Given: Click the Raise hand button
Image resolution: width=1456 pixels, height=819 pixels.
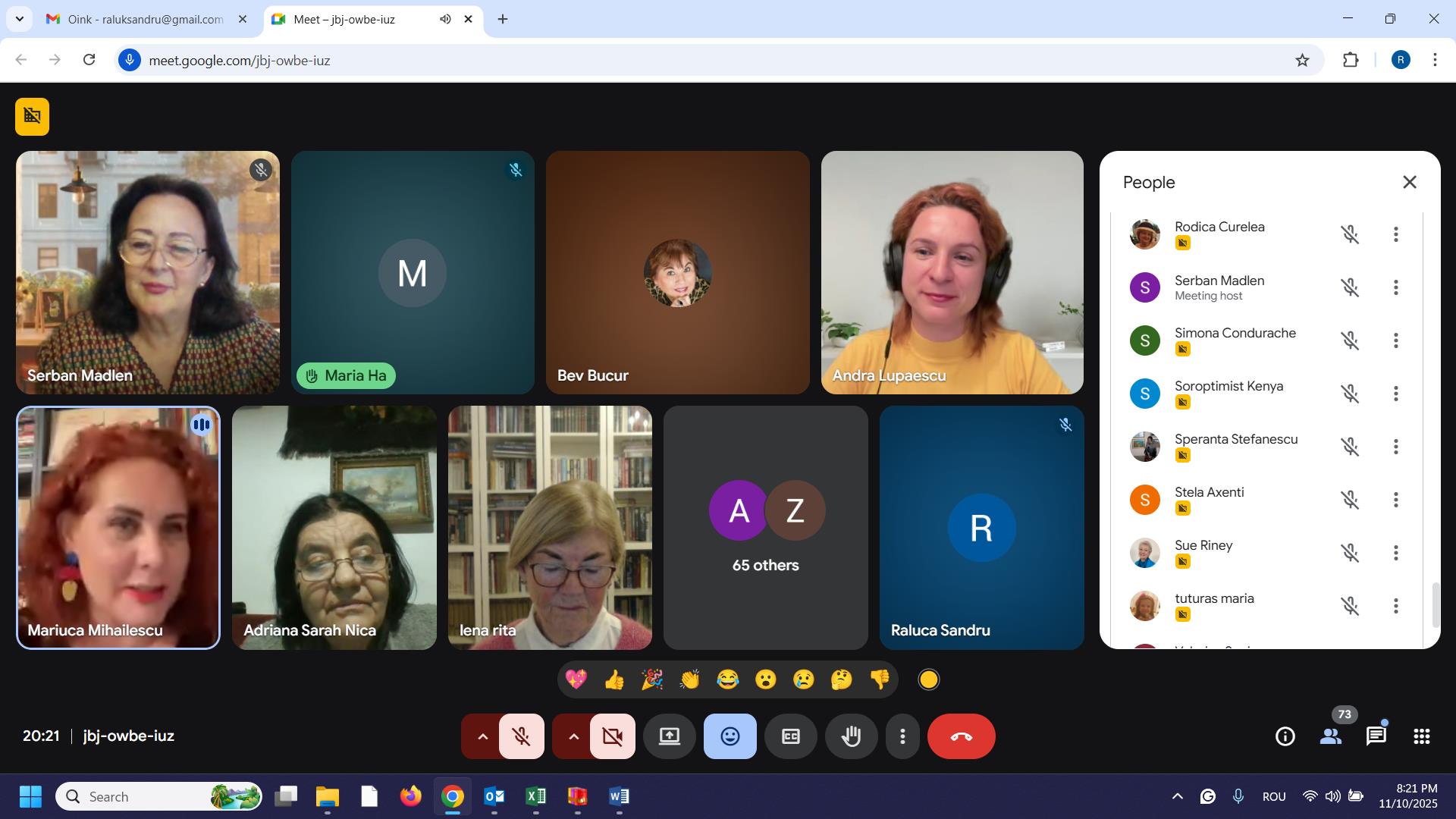Looking at the screenshot, I should 851,736.
